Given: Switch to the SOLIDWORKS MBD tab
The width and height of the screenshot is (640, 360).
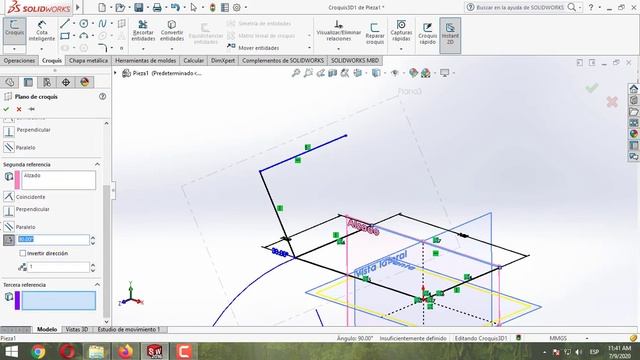Looking at the screenshot, I should tap(355, 60).
